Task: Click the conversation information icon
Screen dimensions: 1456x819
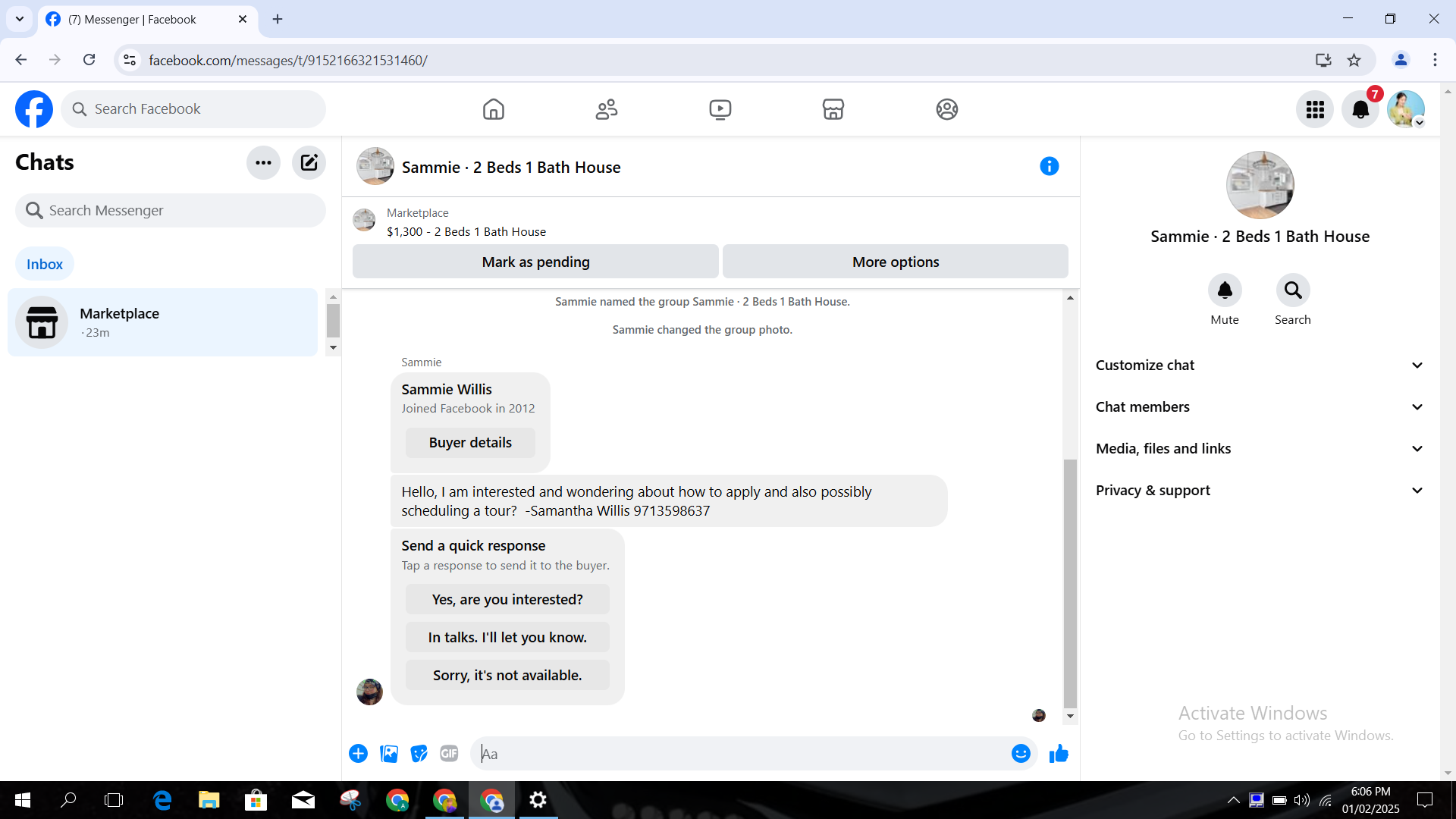Action: tap(1049, 166)
